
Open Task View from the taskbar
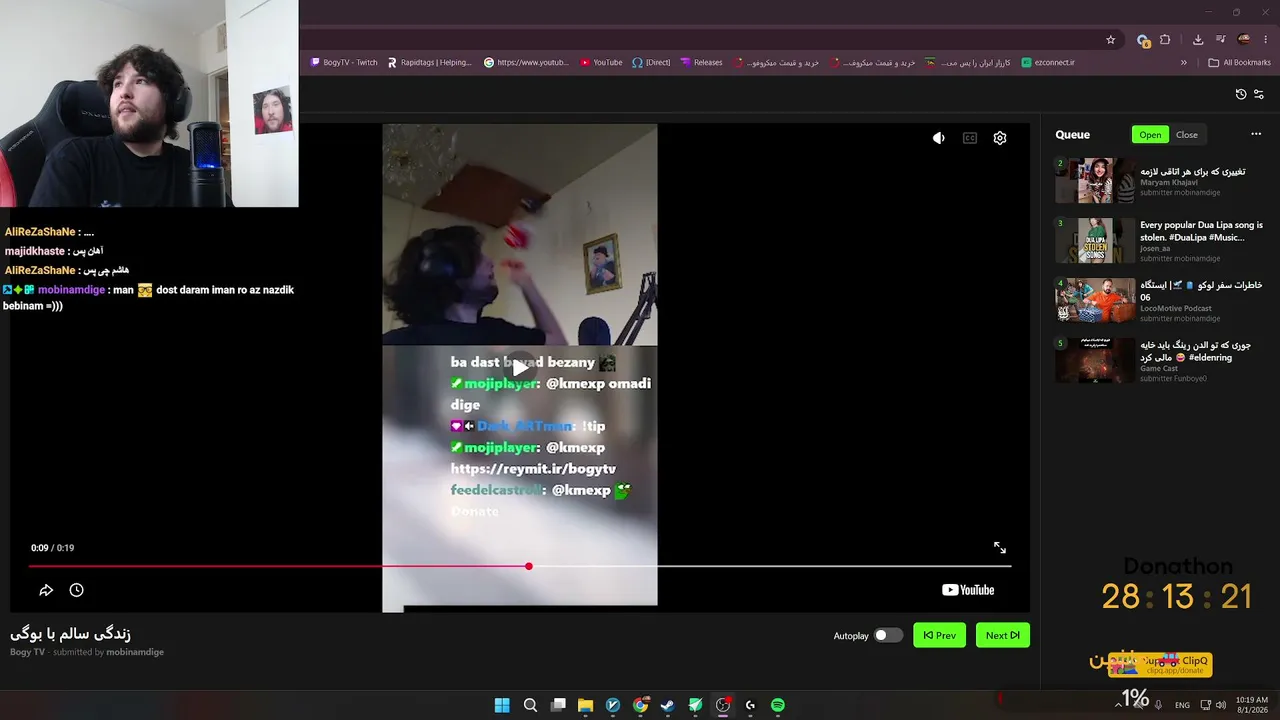[558, 705]
